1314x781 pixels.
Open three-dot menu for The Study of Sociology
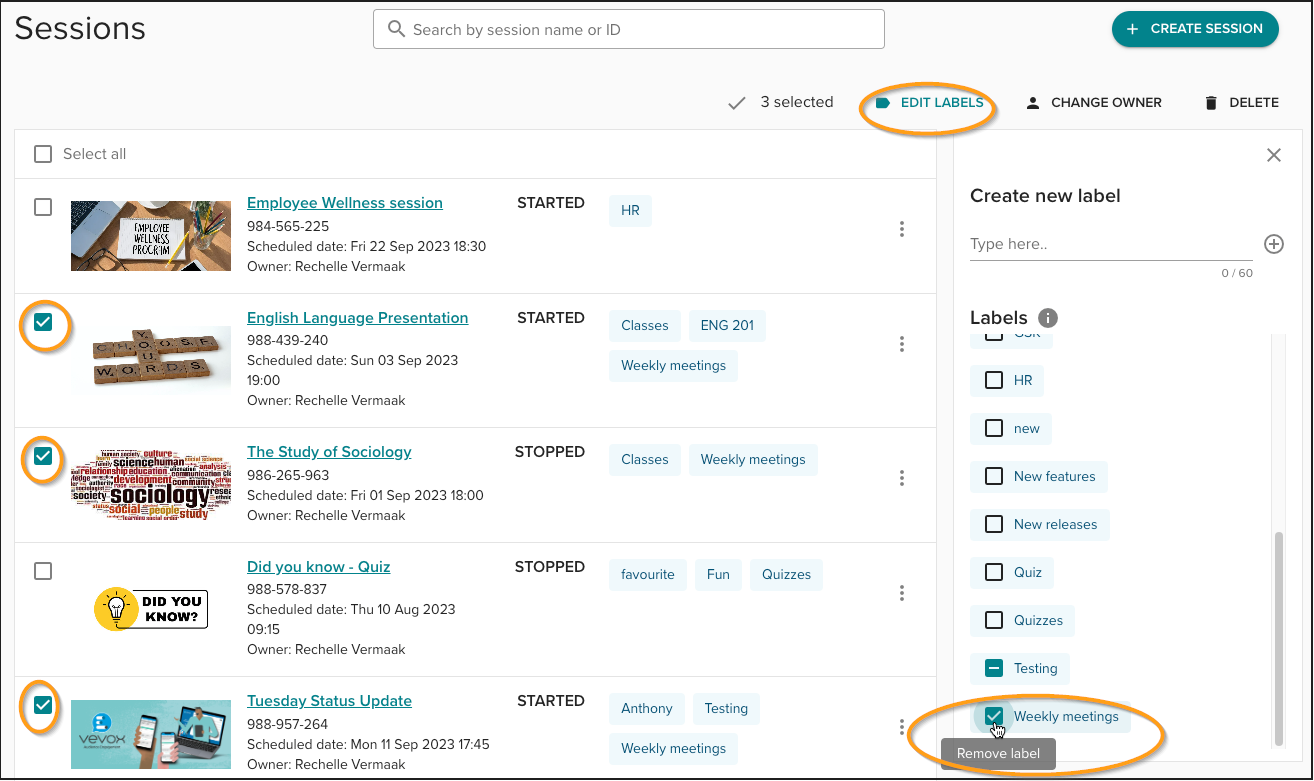901,478
